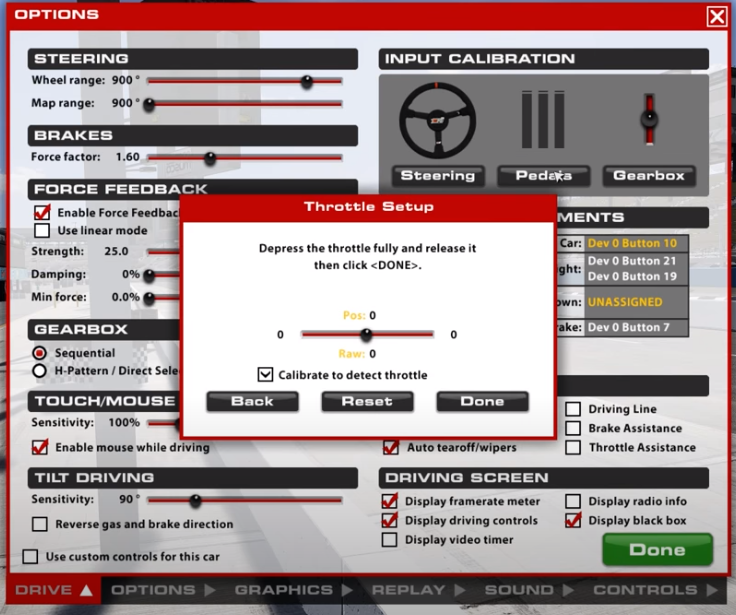736x615 pixels.
Task: Enable Use linear mode checkbox
Action: 42,231
